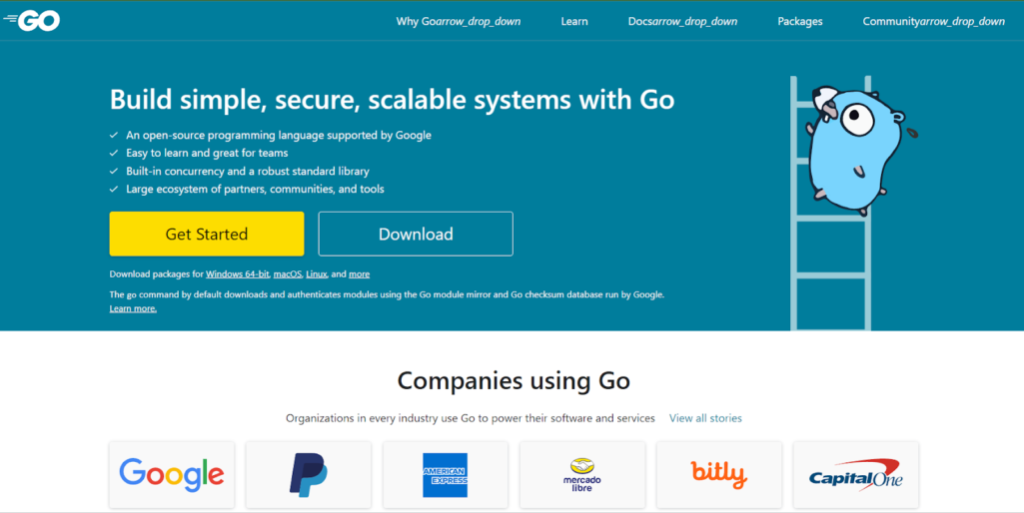Open the PayPal logo card
The image size is (1024, 513).
click(x=308, y=474)
